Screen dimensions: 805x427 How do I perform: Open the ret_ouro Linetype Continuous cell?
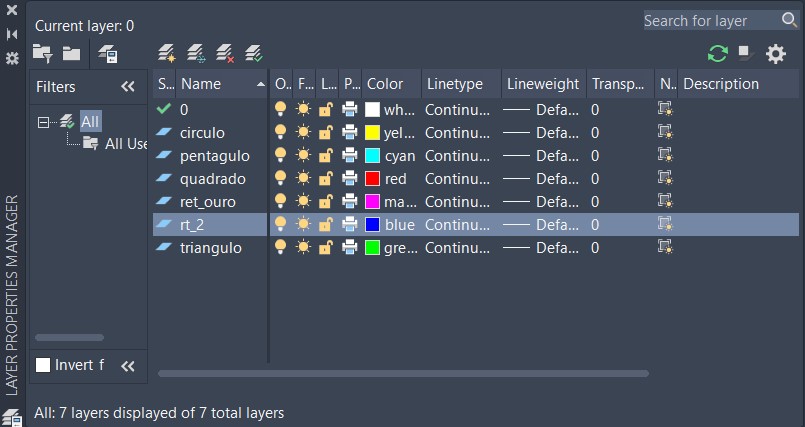(x=457, y=201)
